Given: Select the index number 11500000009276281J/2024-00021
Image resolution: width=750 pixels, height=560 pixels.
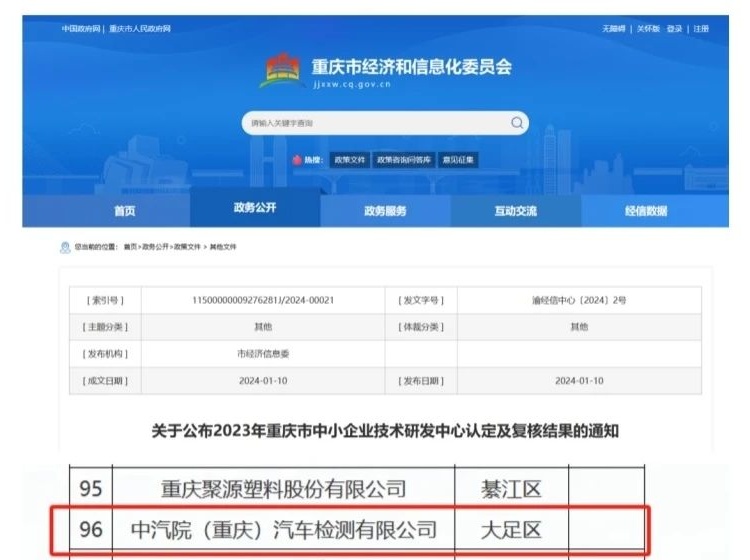Looking at the screenshot, I should pos(263,300).
